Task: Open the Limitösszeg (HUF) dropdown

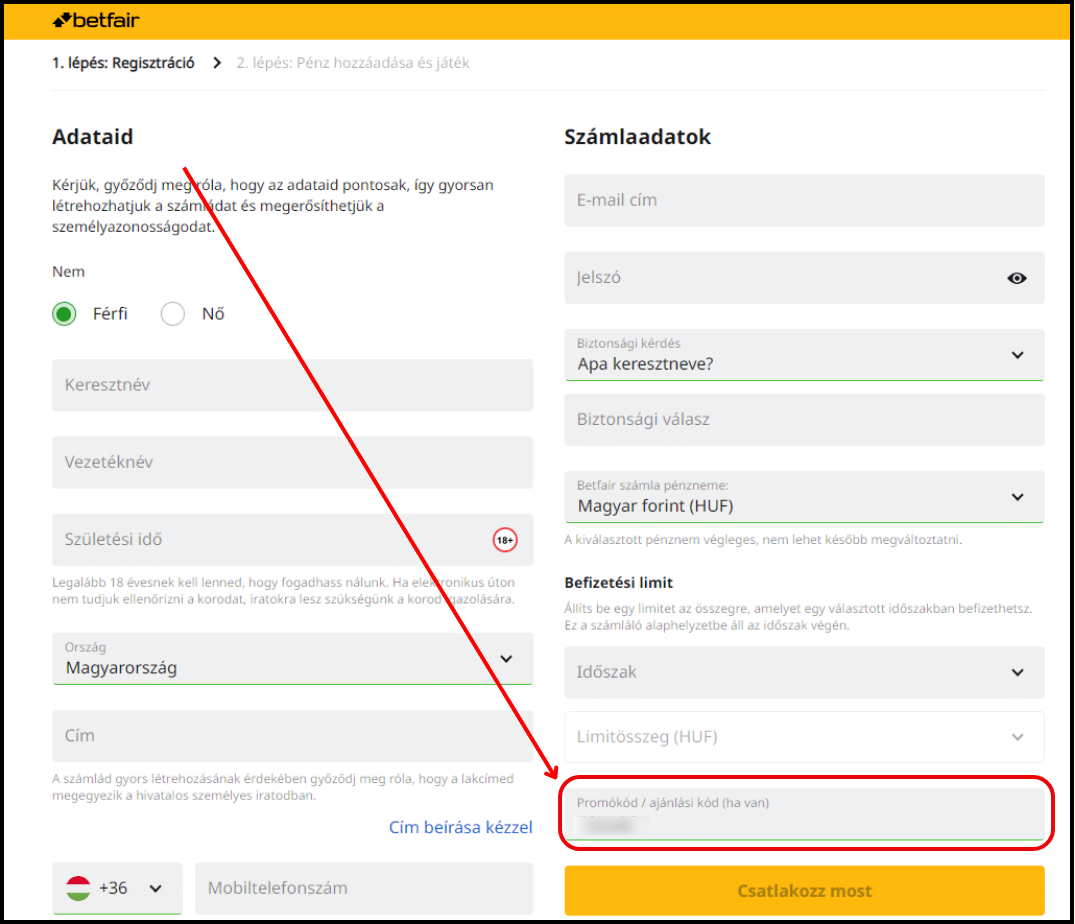Action: (1017, 736)
